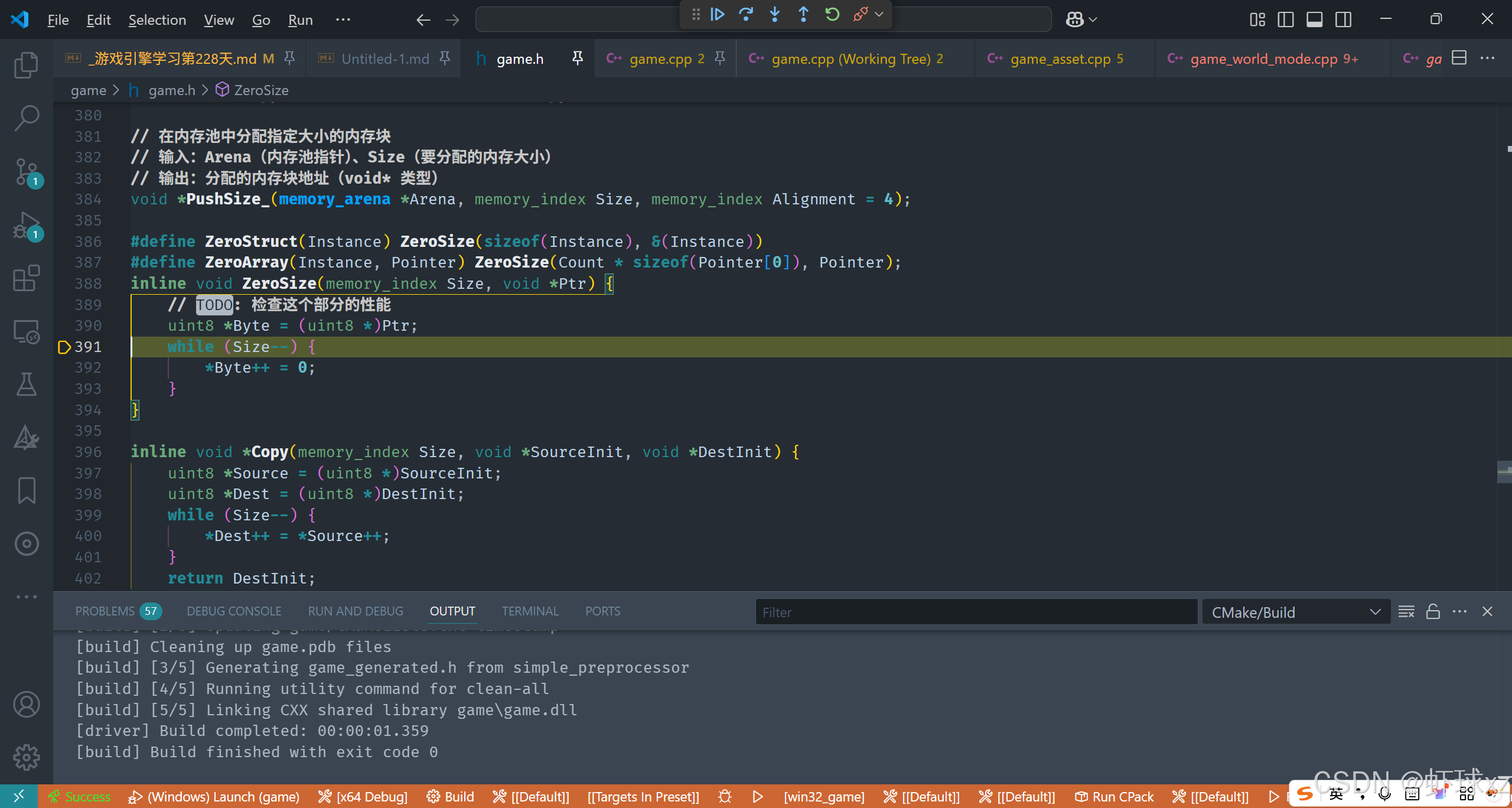Viewport: 1512px width, 808px height.
Task: Switch to the TERMINAL panel tab
Action: (x=530, y=611)
